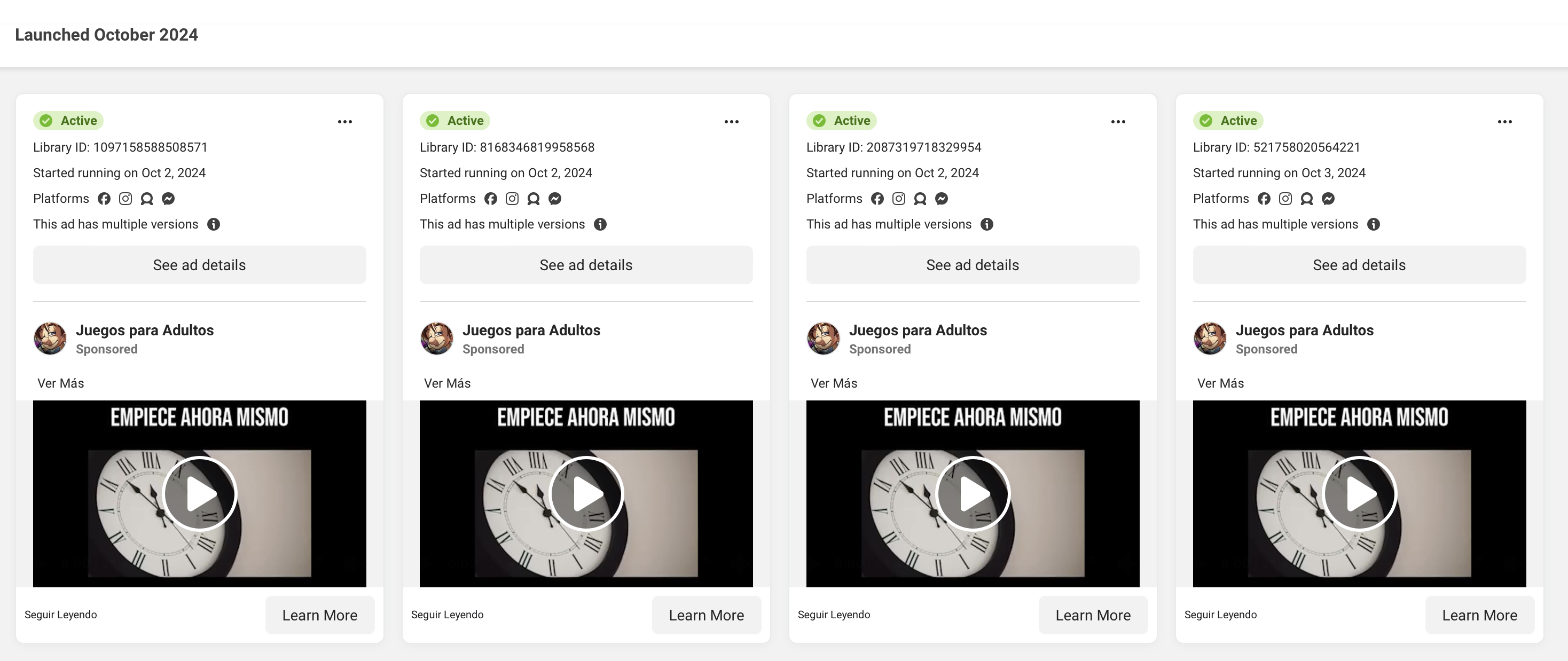Image resolution: width=1568 pixels, height=661 pixels.
Task: Click text 'Library ID: 2087319718329954'
Action: [893, 147]
